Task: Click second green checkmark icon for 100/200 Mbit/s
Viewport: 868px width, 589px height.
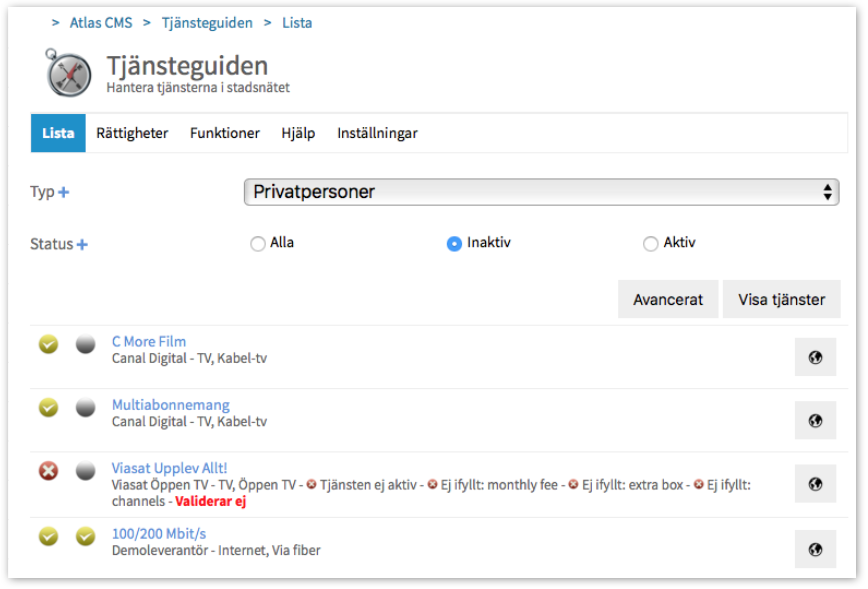Action: [86, 536]
